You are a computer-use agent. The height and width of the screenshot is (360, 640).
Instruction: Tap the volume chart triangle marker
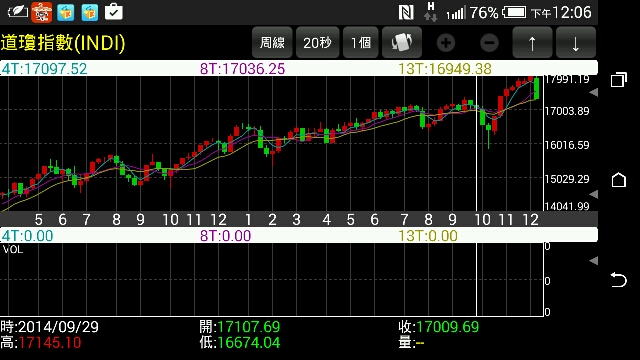[594, 260]
